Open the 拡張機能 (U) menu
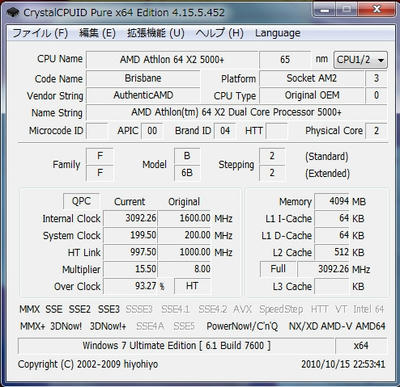The height and width of the screenshot is (387, 400). tap(156, 33)
